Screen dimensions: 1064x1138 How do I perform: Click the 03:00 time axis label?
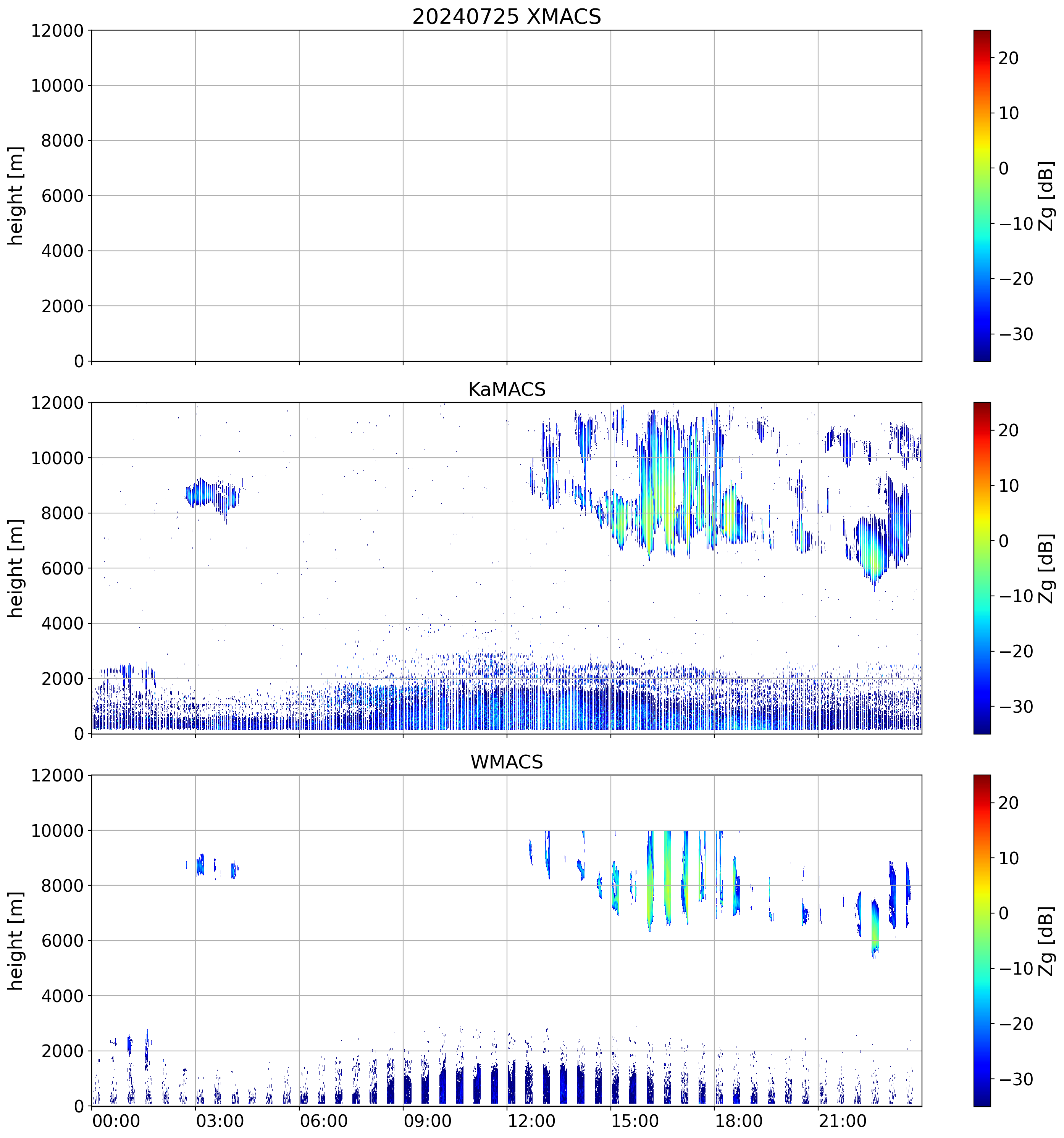tap(220, 1121)
